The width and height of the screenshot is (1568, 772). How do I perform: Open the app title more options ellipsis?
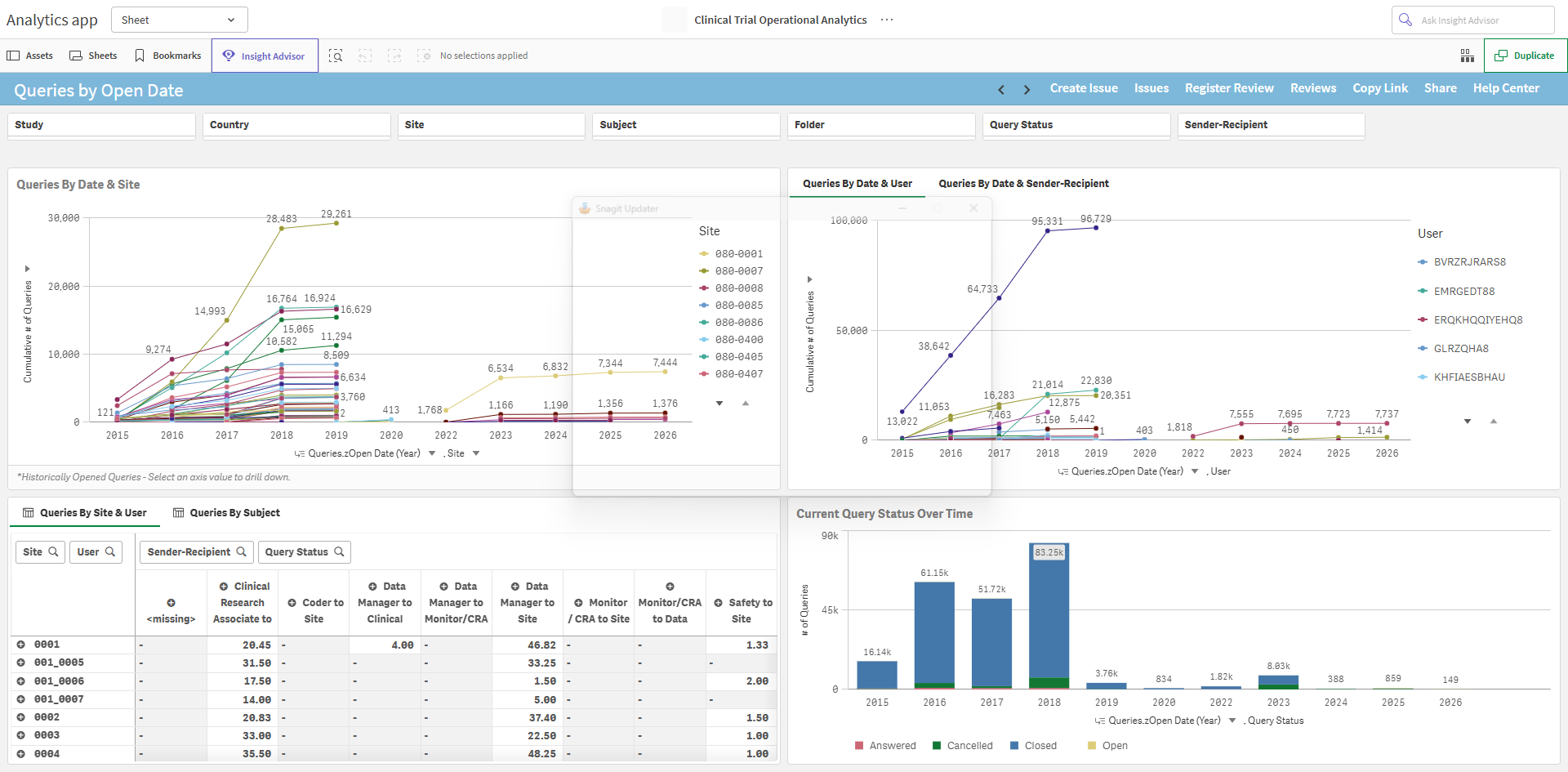point(887,20)
